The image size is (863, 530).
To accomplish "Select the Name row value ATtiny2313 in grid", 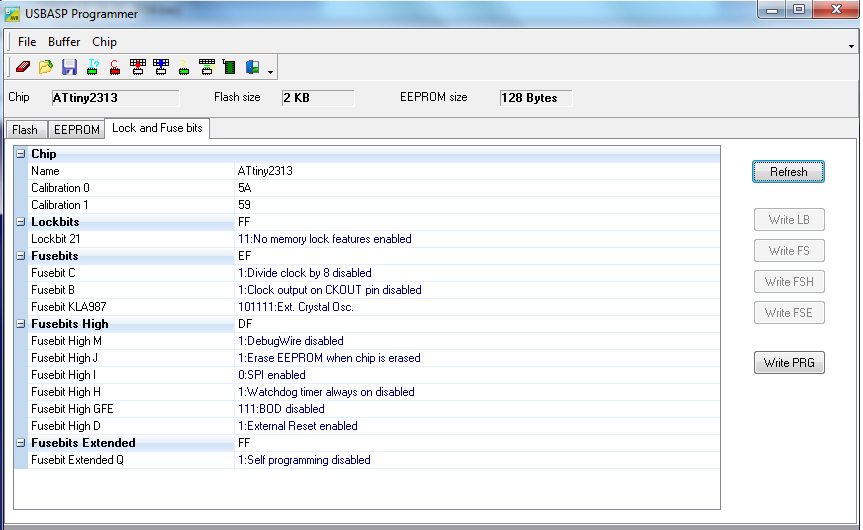I will 265,171.
